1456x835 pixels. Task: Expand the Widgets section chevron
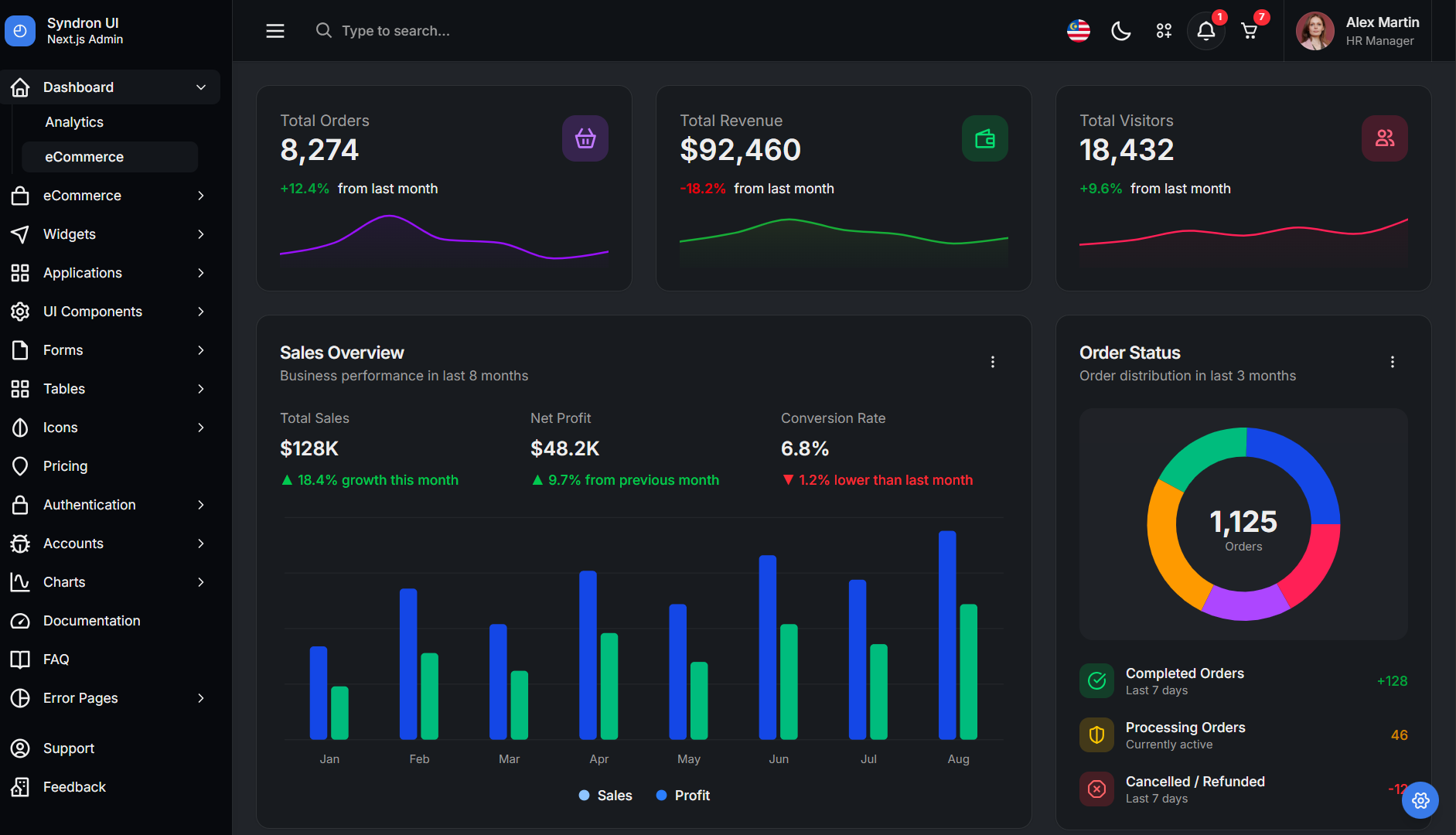[x=201, y=234]
